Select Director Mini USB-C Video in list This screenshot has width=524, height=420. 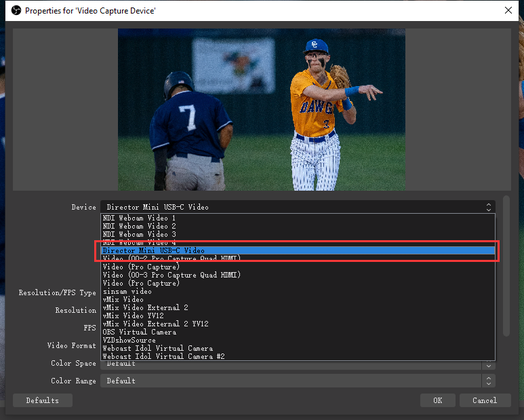pyautogui.click(x=298, y=250)
